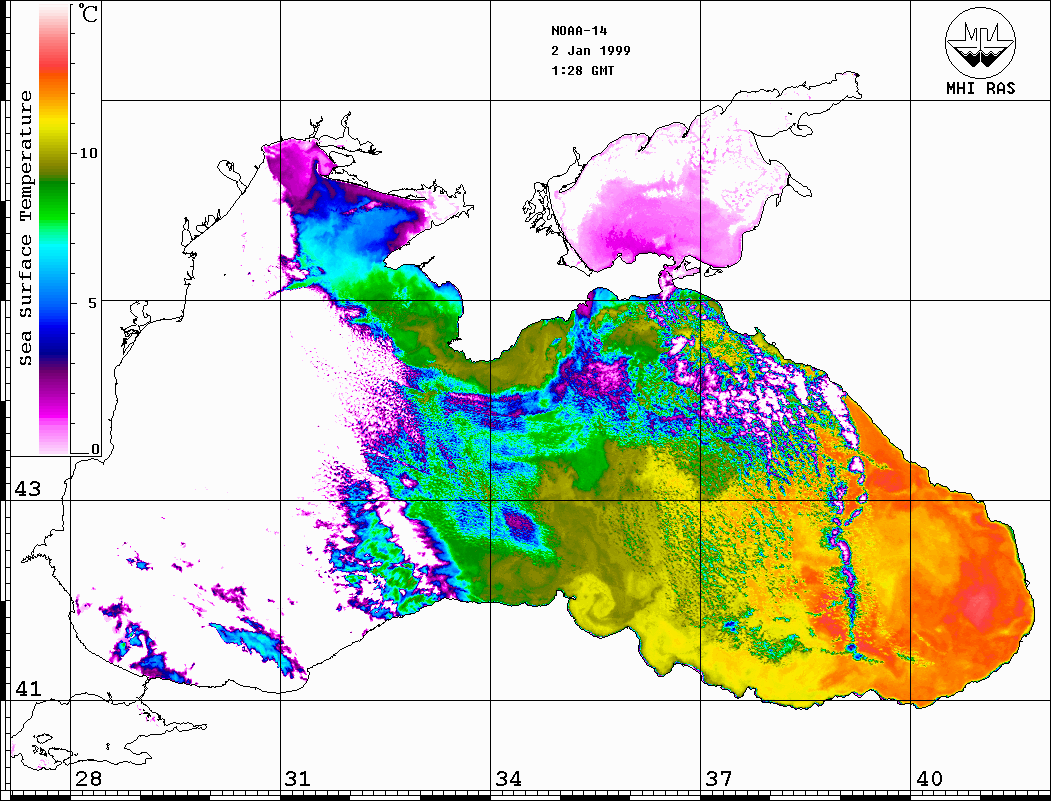Viewport: 1051px width, 801px height.
Task: Click latitude label "41"
Action: pyautogui.click(x=28, y=688)
